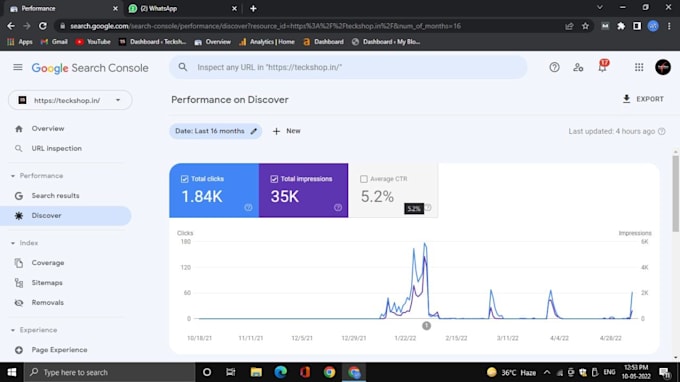Edit date filter using pencil icon
Viewport: 680px width, 382px height.
pyautogui.click(x=254, y=131)
